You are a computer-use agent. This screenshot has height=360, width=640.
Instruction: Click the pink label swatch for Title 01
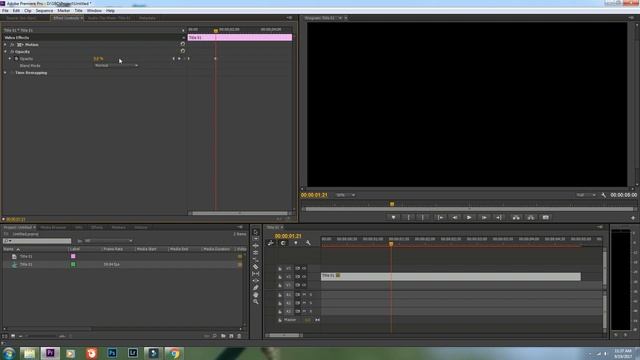click(73, 256)
